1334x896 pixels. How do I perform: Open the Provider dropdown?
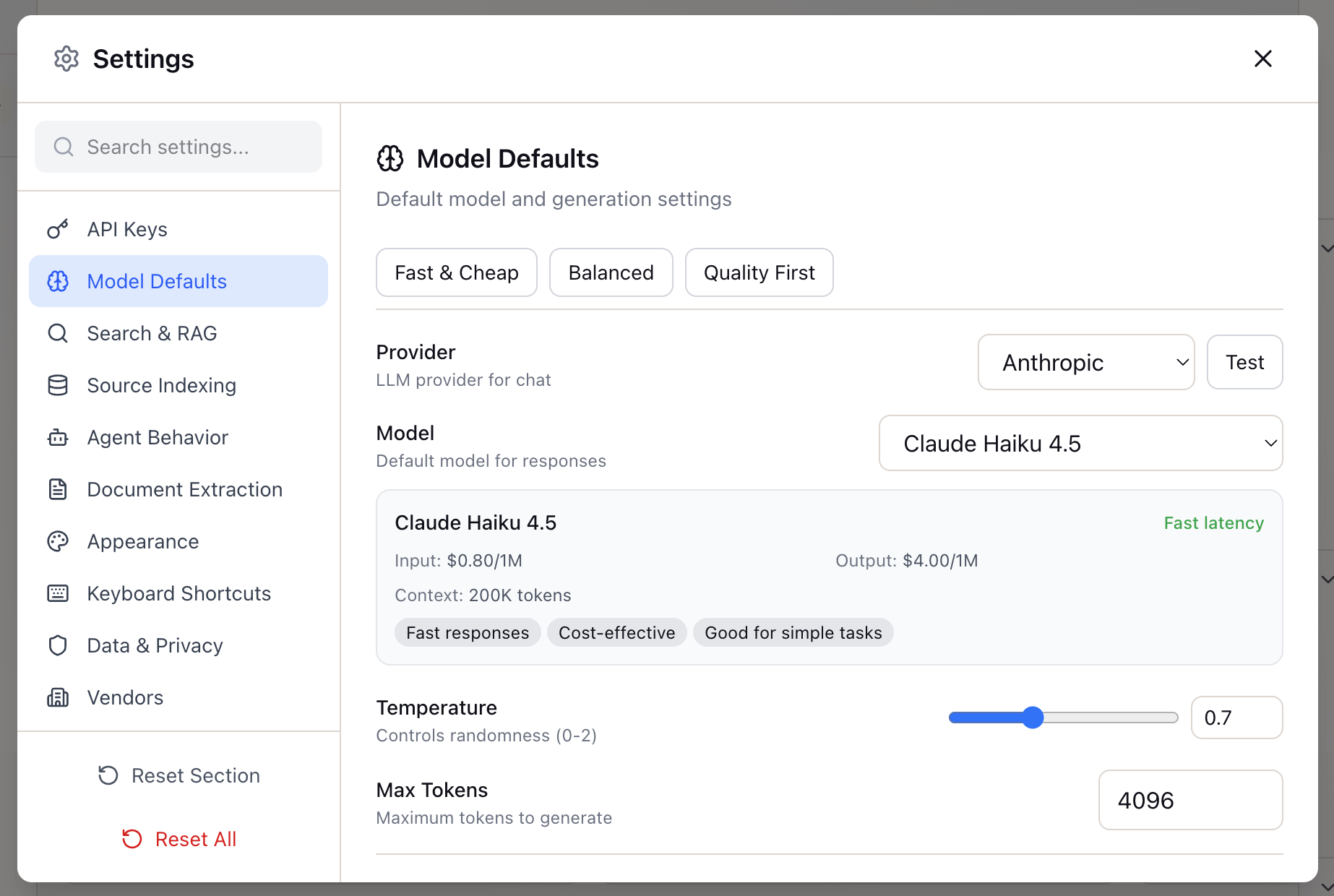(x=1086, y=362)
